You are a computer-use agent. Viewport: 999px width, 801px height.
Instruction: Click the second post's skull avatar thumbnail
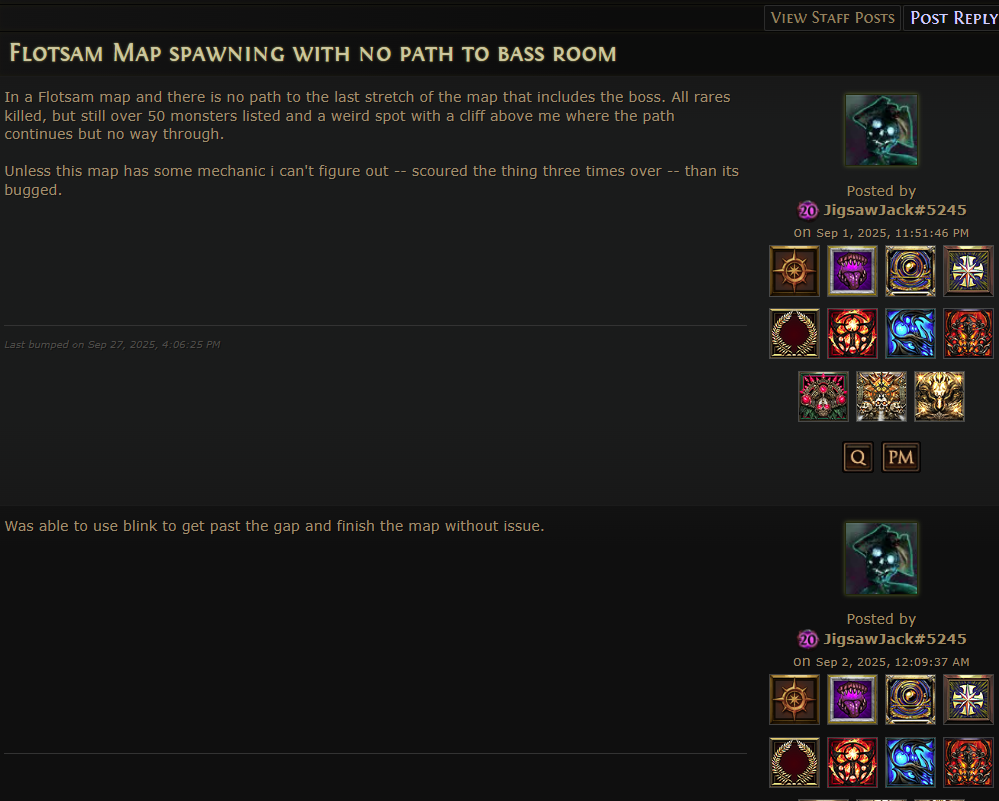881,559
